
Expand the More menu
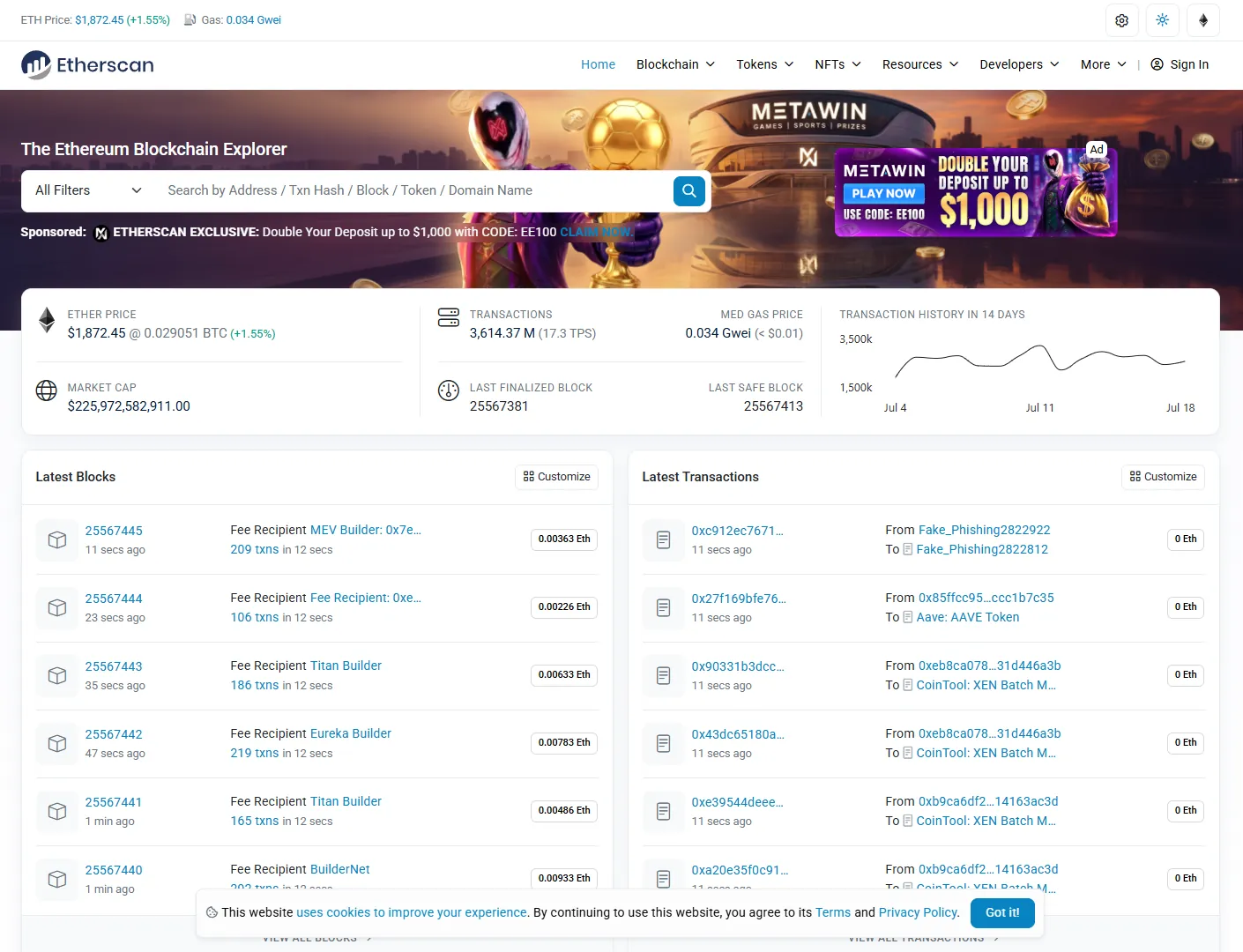(1104, 64)
